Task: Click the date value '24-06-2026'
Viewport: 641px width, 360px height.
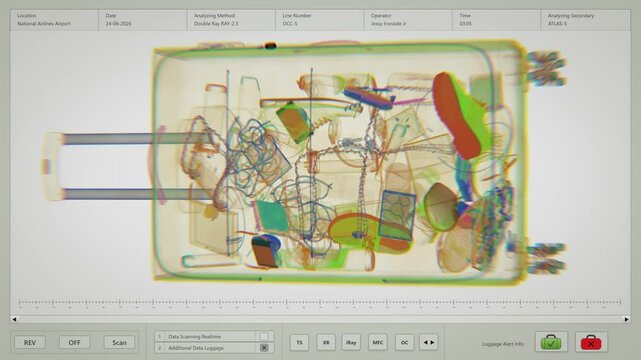Action: coord(118,24)
